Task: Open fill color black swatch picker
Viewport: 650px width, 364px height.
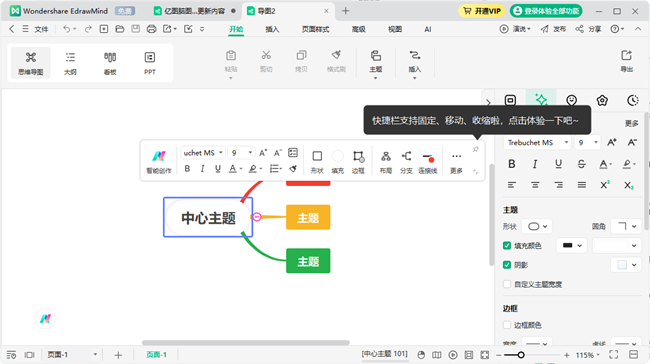Action: [x=572, y=246]
